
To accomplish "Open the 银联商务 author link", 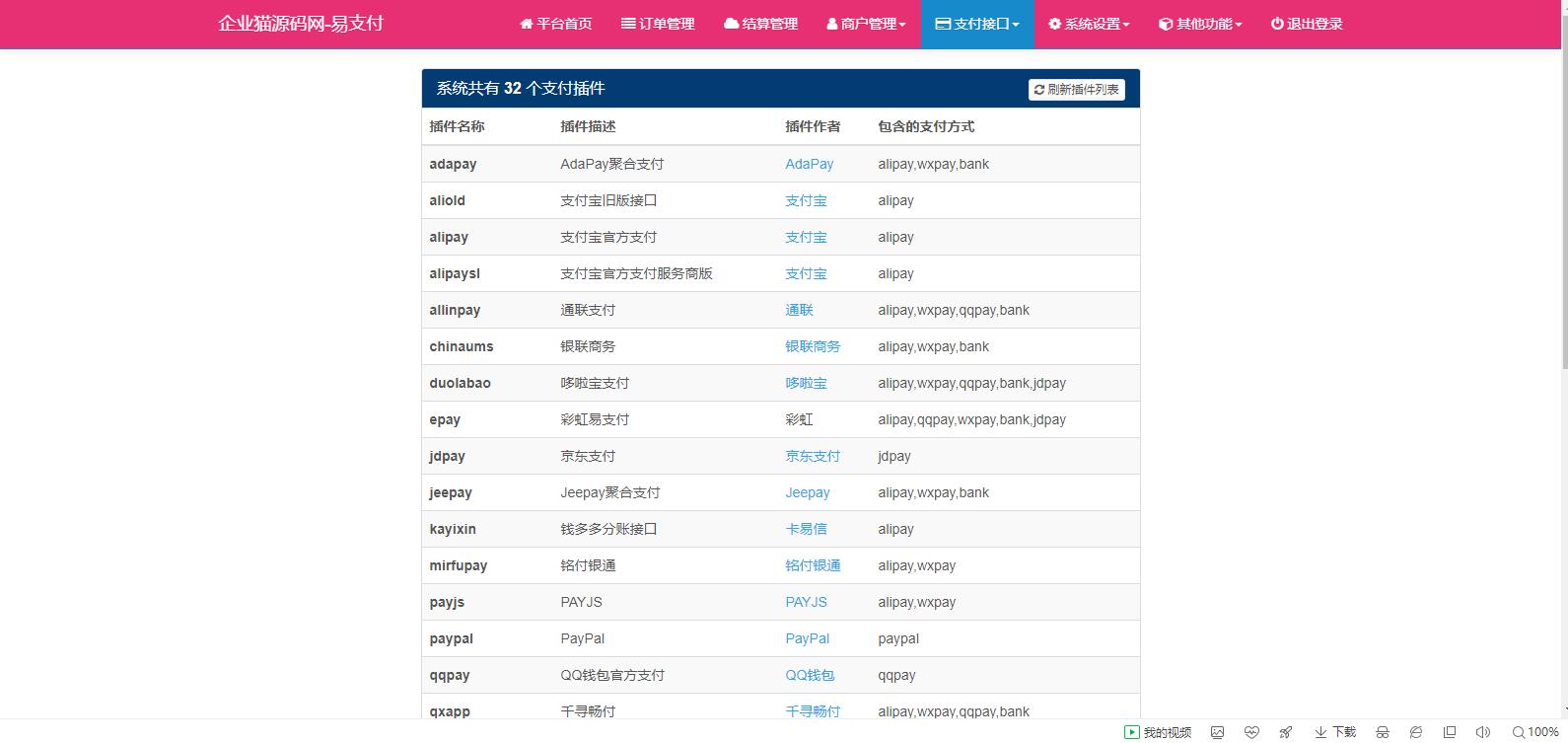I will tap(813, 346).
